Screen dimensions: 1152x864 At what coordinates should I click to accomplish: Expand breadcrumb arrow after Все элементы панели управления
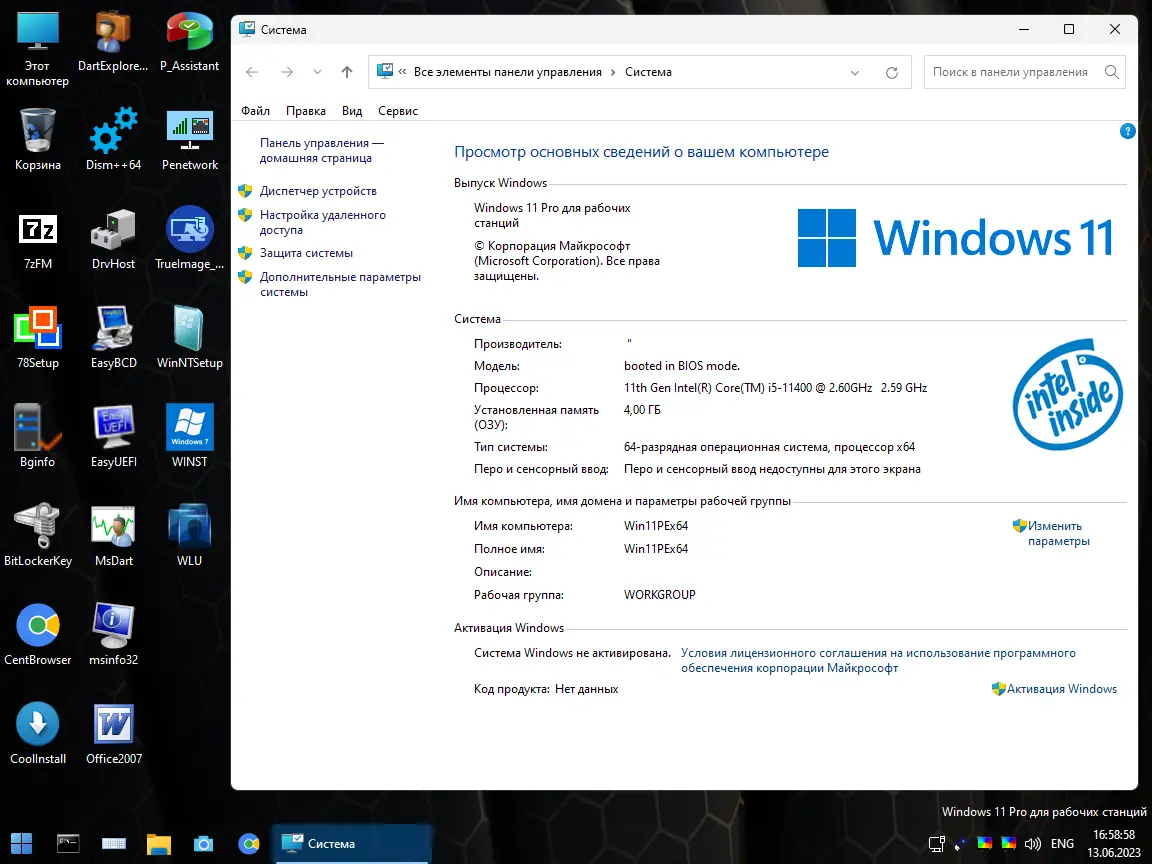click(613, 72)
